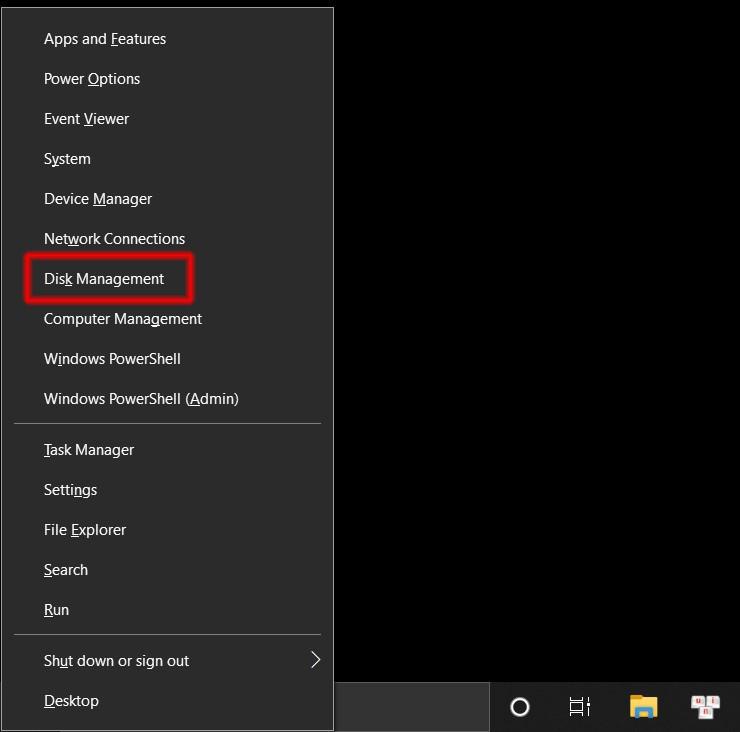
Task: Select Apps and Features
Action: (105, 39)
